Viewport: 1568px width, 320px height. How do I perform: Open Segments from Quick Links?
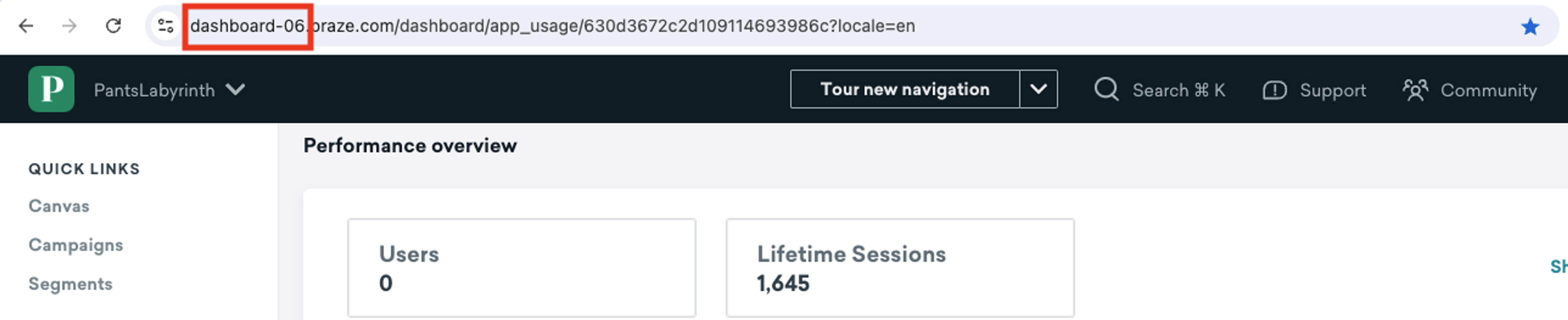(71, 284)
